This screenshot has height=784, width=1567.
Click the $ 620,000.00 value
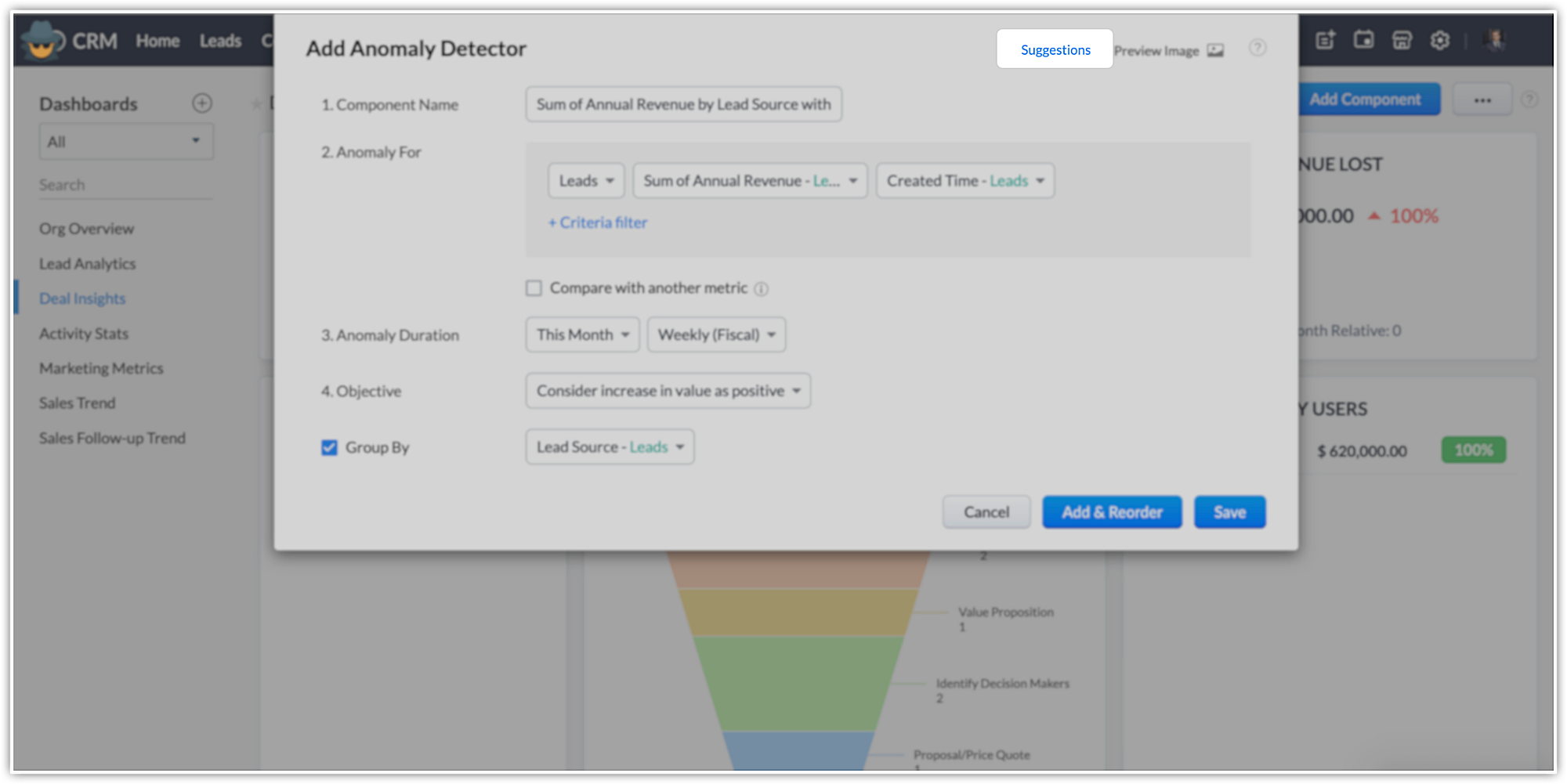click(x=1362, y=451)
